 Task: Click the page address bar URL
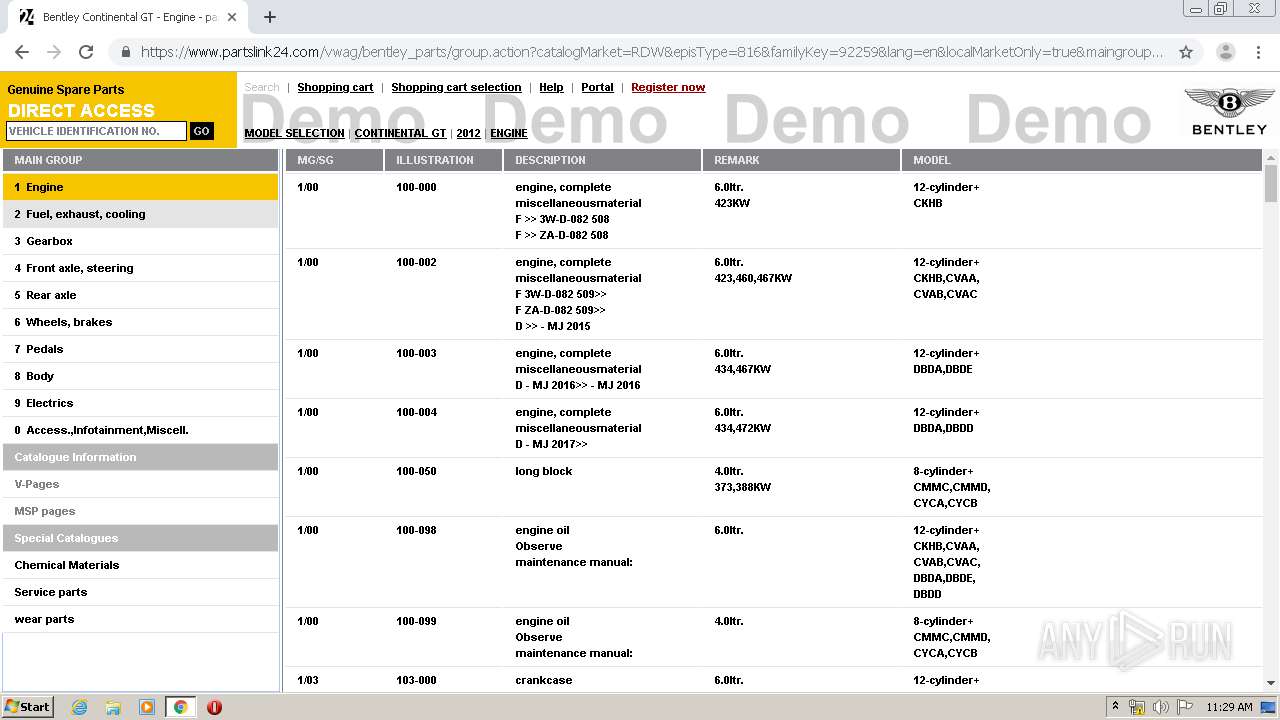tap(652, 52)
